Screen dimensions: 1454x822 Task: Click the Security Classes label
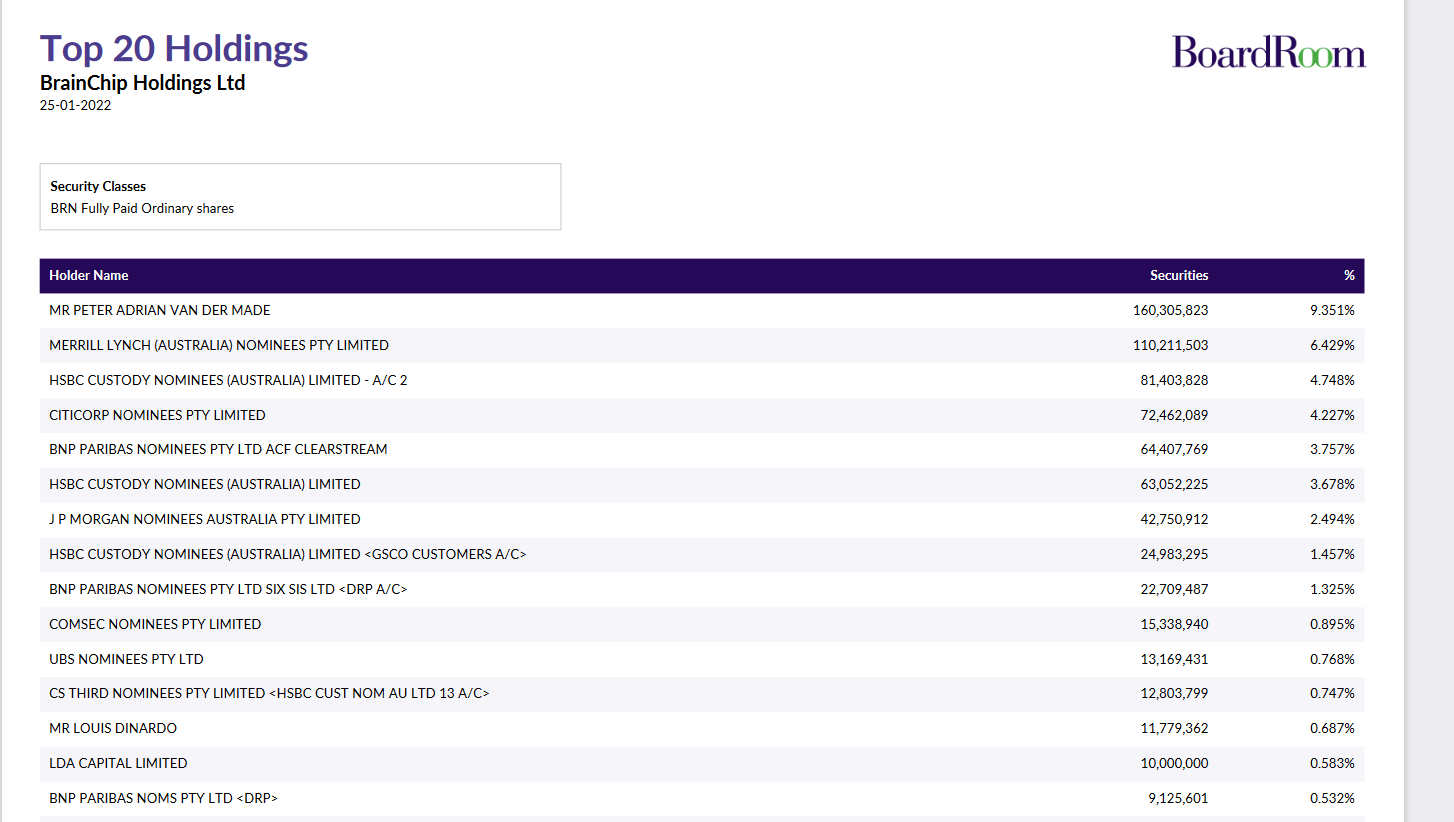(98, 186)
